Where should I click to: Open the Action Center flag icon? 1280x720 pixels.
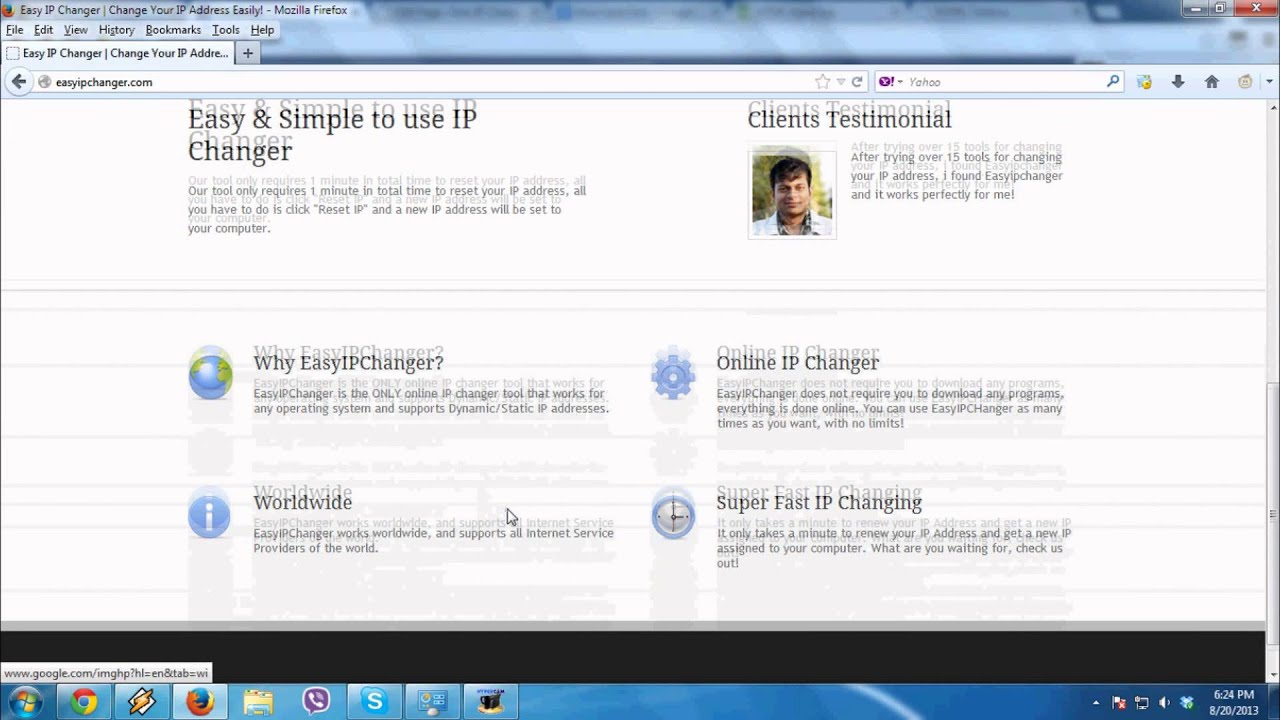coord(1120,703)
